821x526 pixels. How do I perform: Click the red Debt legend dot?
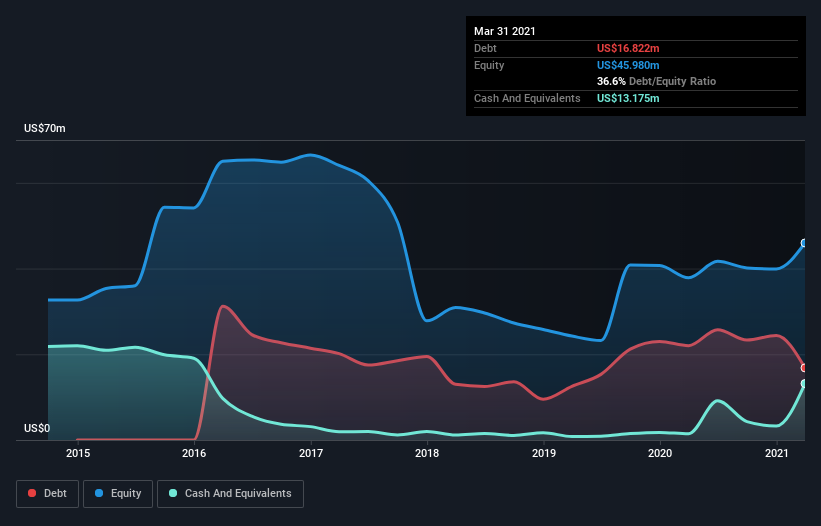32,493
